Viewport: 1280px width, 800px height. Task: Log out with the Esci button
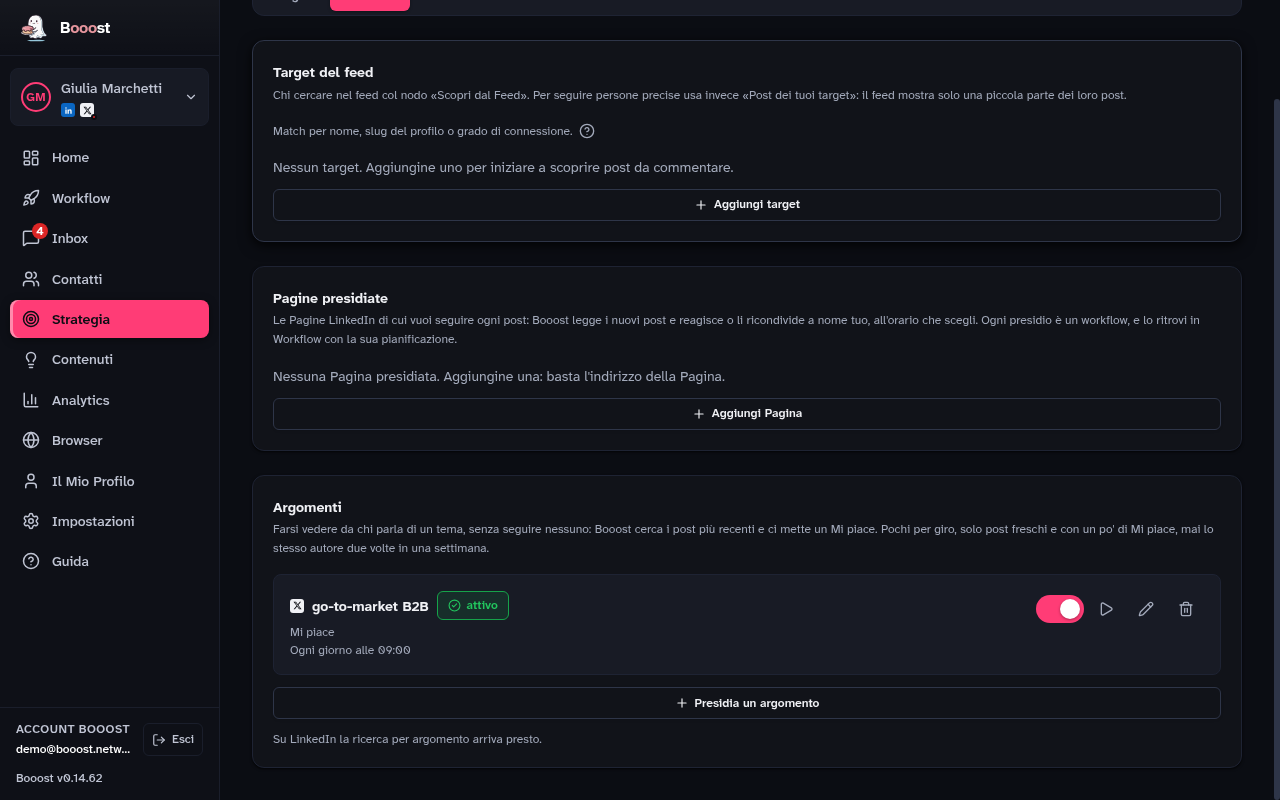pos(173,739)
